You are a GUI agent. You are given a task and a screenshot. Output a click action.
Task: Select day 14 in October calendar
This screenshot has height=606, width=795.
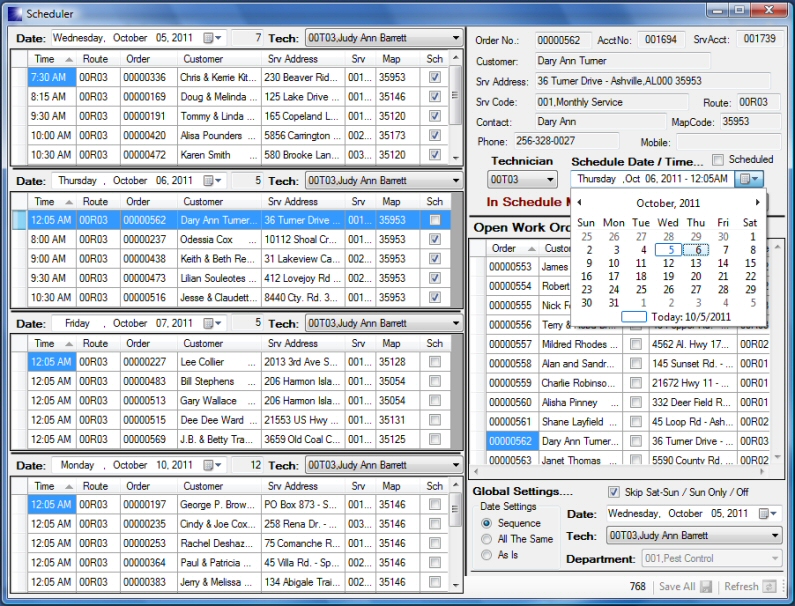click(723, 264)
